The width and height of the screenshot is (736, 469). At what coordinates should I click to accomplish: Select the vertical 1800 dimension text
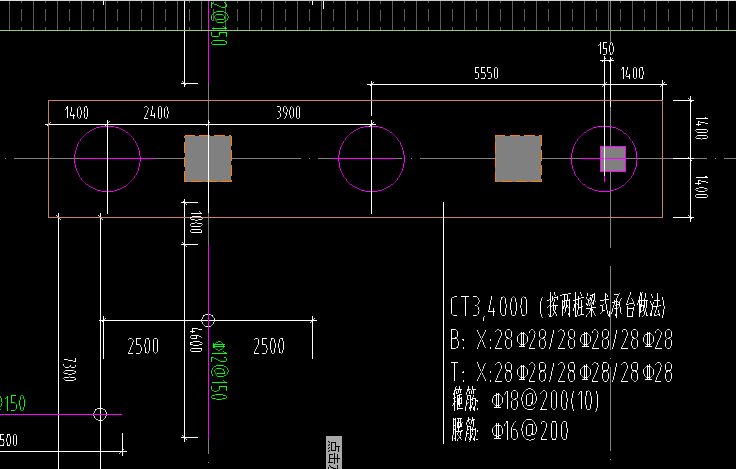tap(196, 223)
